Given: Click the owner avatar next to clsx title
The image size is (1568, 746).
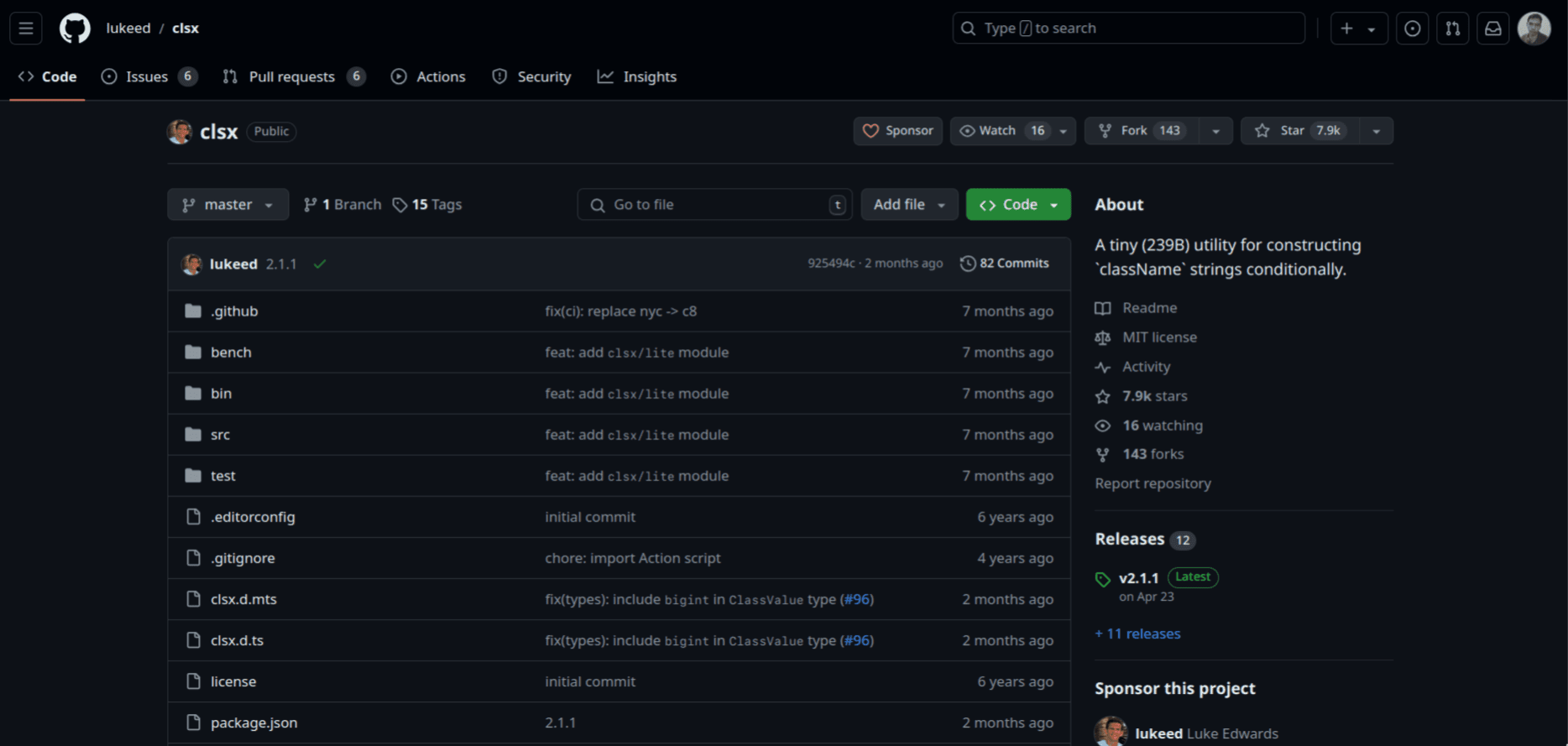Looking at the screenshot, I should pyautogui.click(x=180, y=132).
